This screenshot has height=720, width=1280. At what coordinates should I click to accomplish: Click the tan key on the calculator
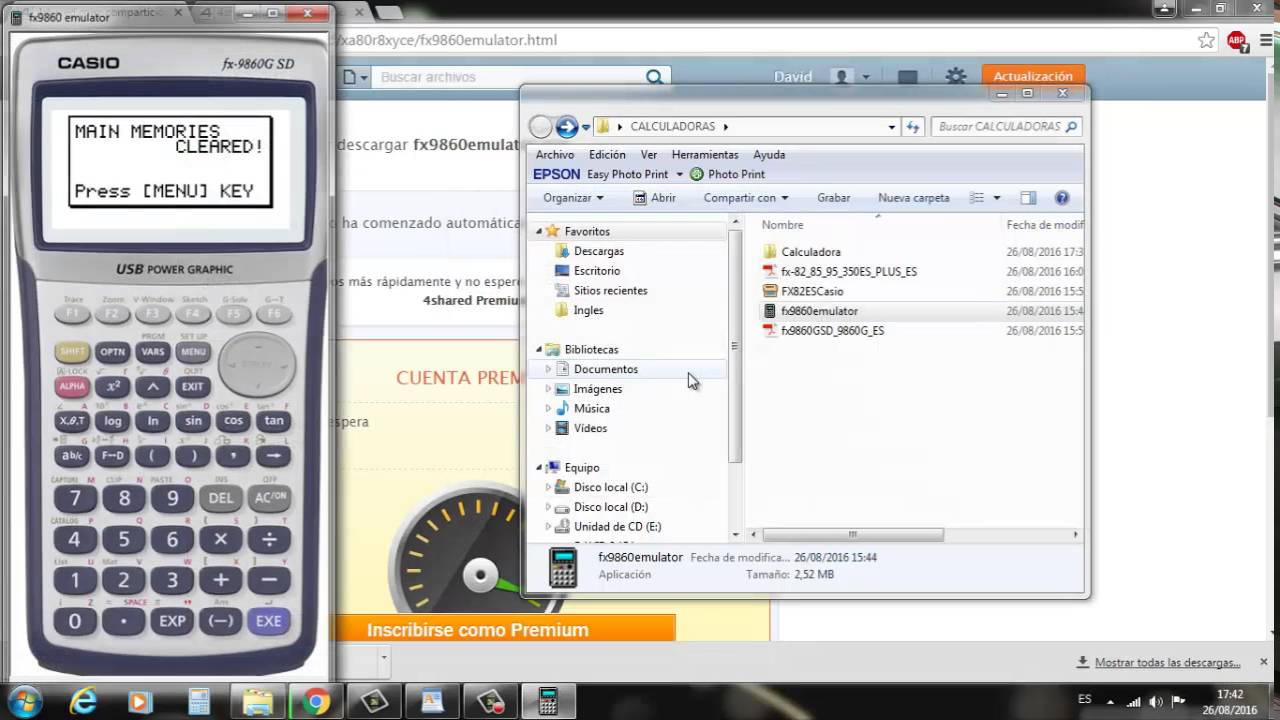tap(273, 421)
